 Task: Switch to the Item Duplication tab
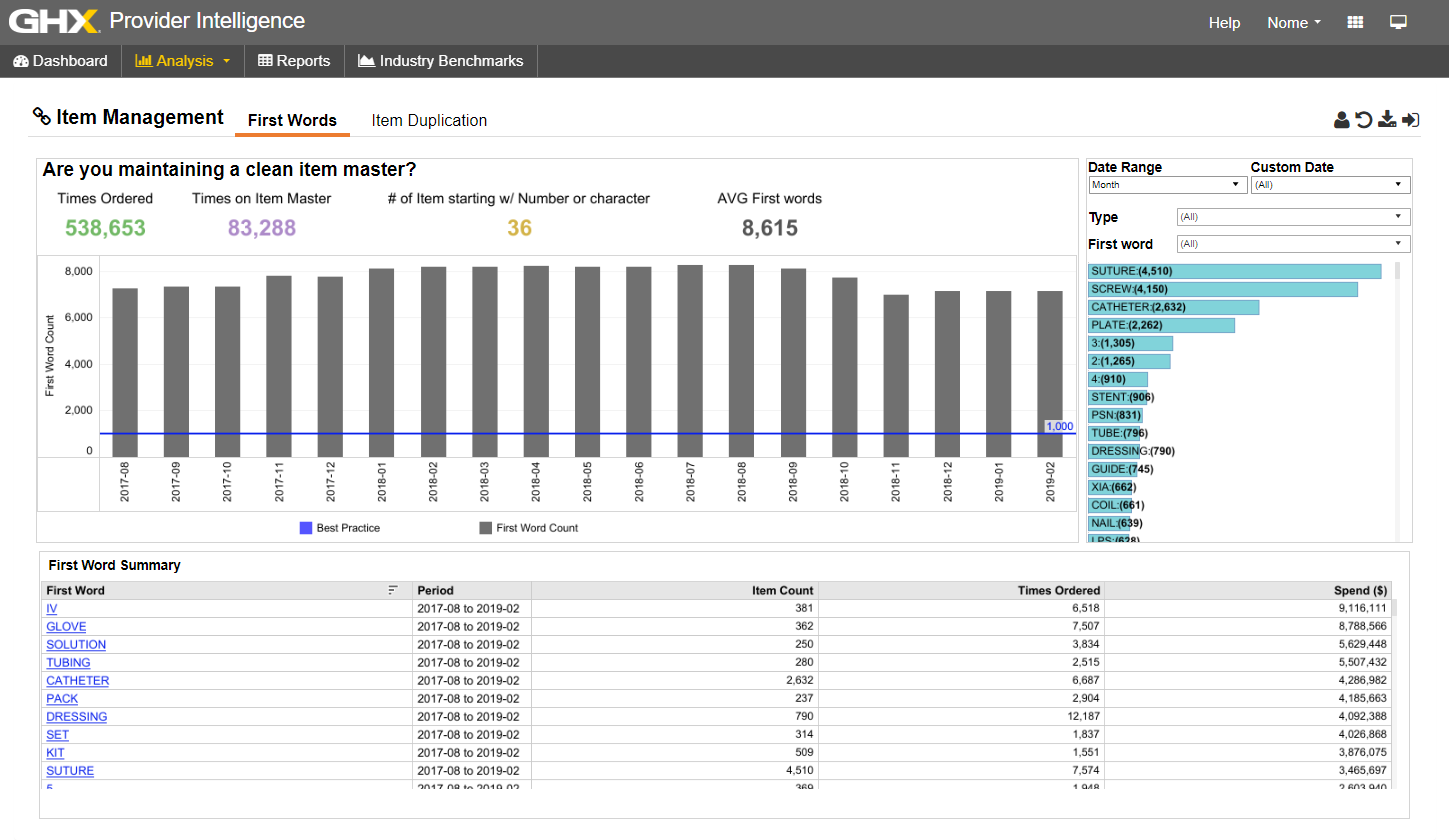[429, 120]
